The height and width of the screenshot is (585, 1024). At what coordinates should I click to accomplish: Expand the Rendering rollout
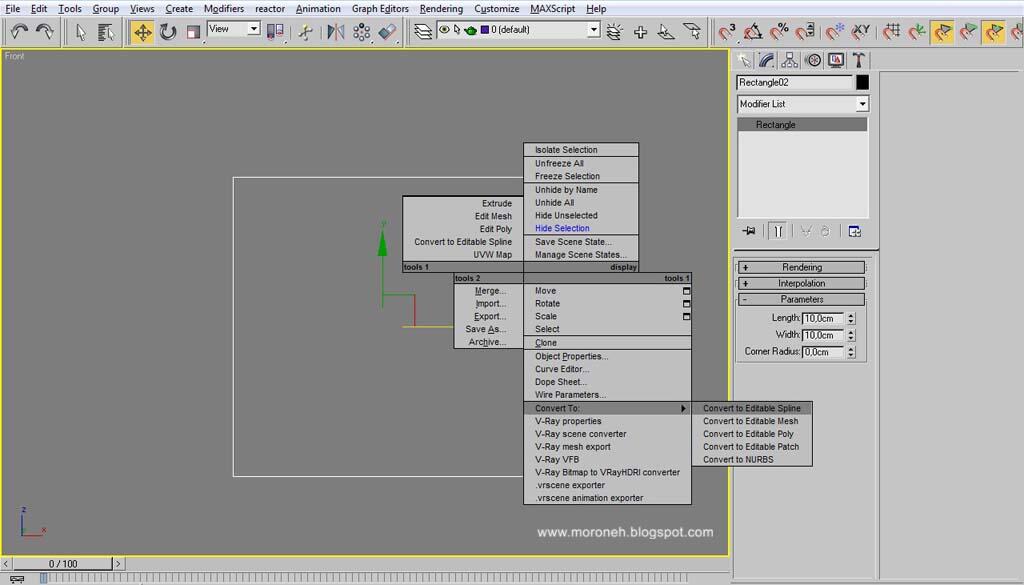802,268
